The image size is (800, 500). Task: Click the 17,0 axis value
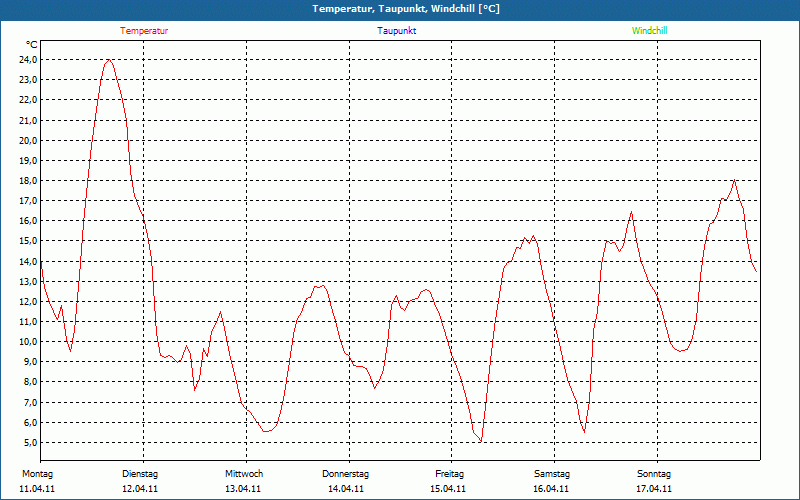click(x=28, y=201)
